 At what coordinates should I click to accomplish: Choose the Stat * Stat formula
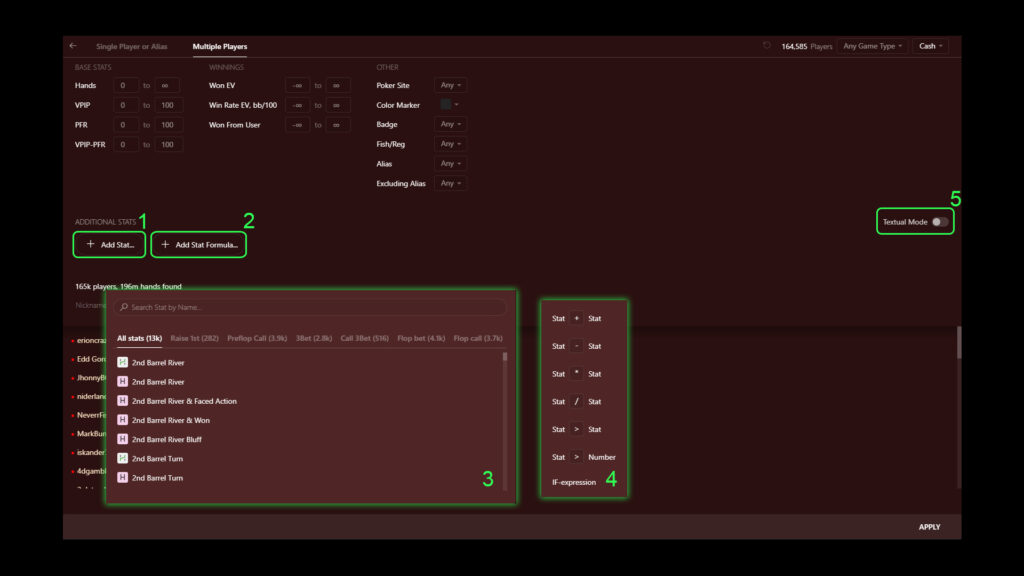pyautogui.click(x=577, y=374)
